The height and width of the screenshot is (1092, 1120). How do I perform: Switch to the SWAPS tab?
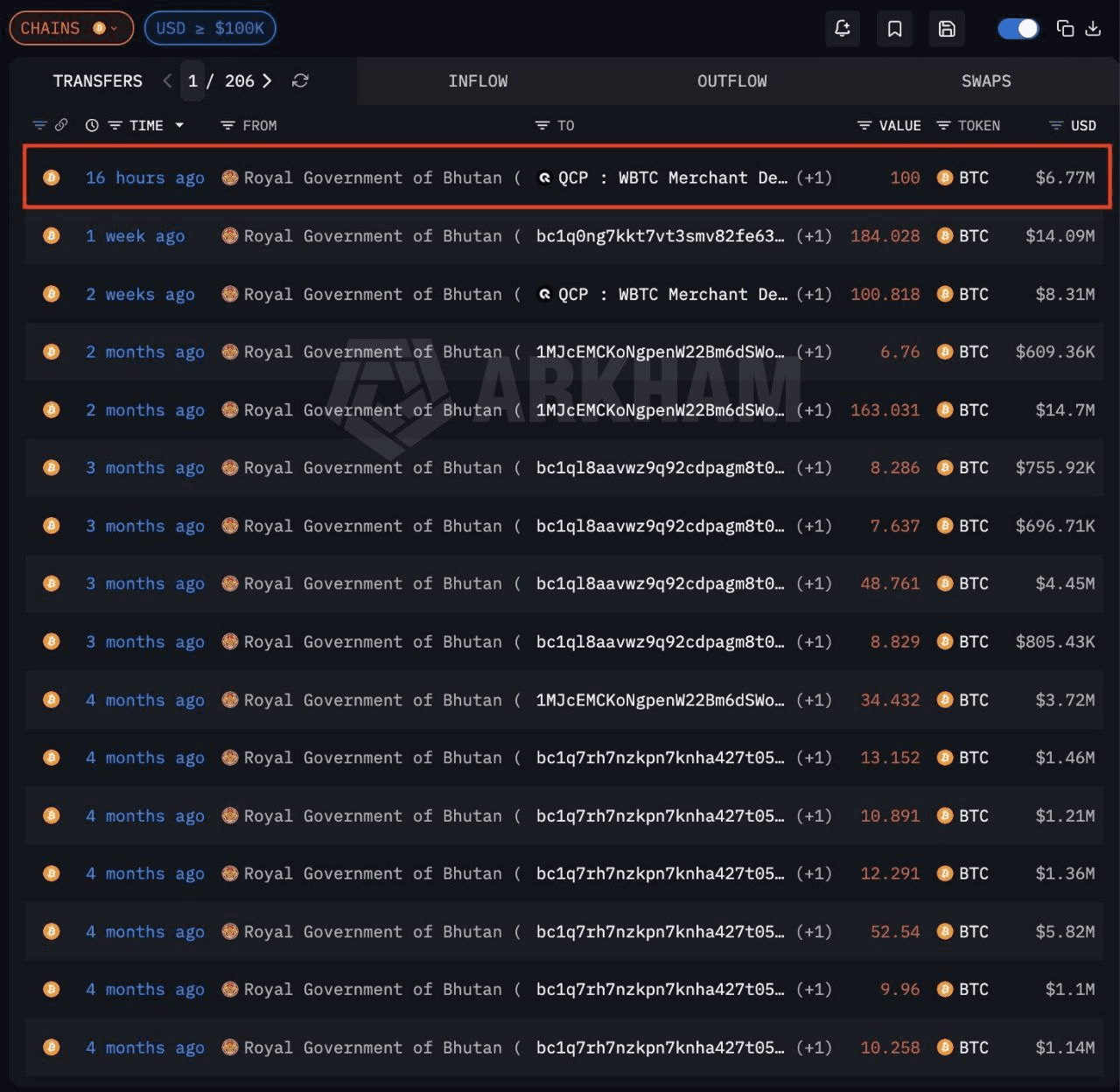(x=986, y=80)
